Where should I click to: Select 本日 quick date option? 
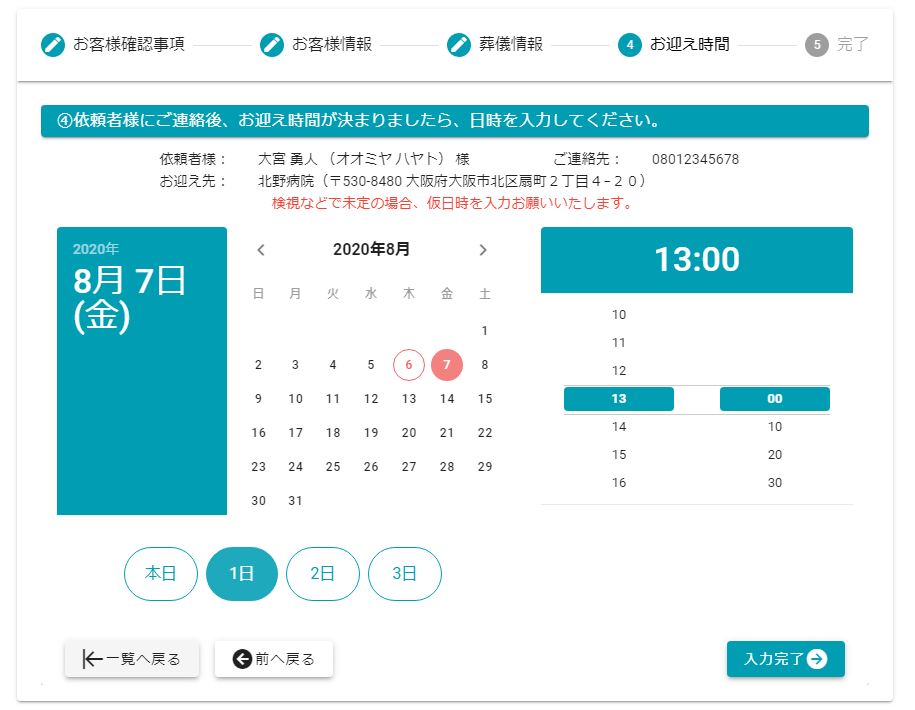tap(160, 574)
